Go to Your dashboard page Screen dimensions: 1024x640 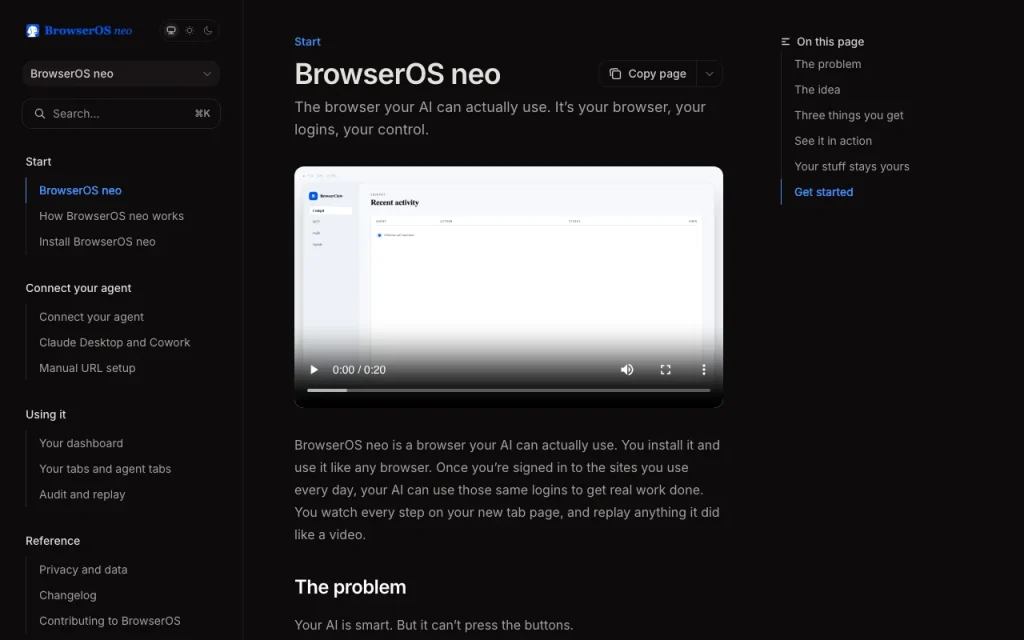click(x=81, y=443)
